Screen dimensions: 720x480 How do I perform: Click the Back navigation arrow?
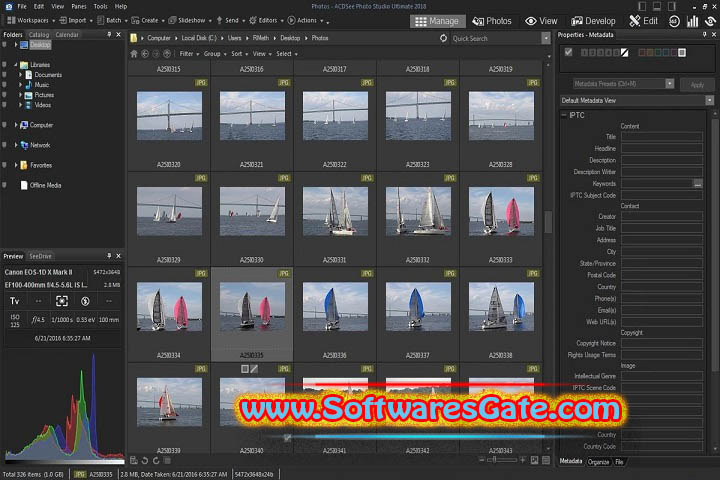145,54
